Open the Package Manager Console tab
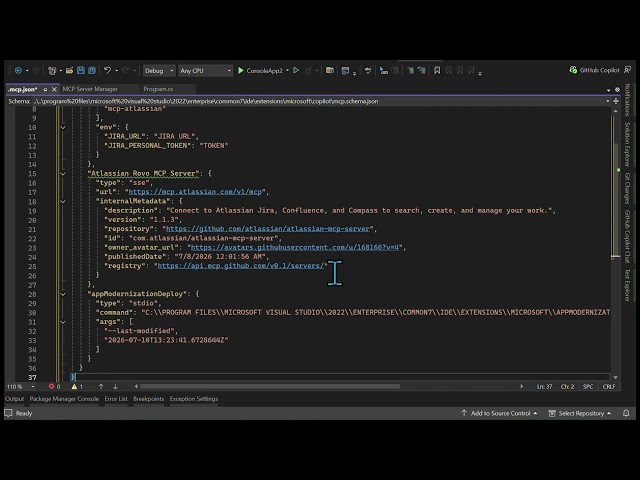Image resolution: width=640 pixels, height=480 pixels. click(64, 399)
